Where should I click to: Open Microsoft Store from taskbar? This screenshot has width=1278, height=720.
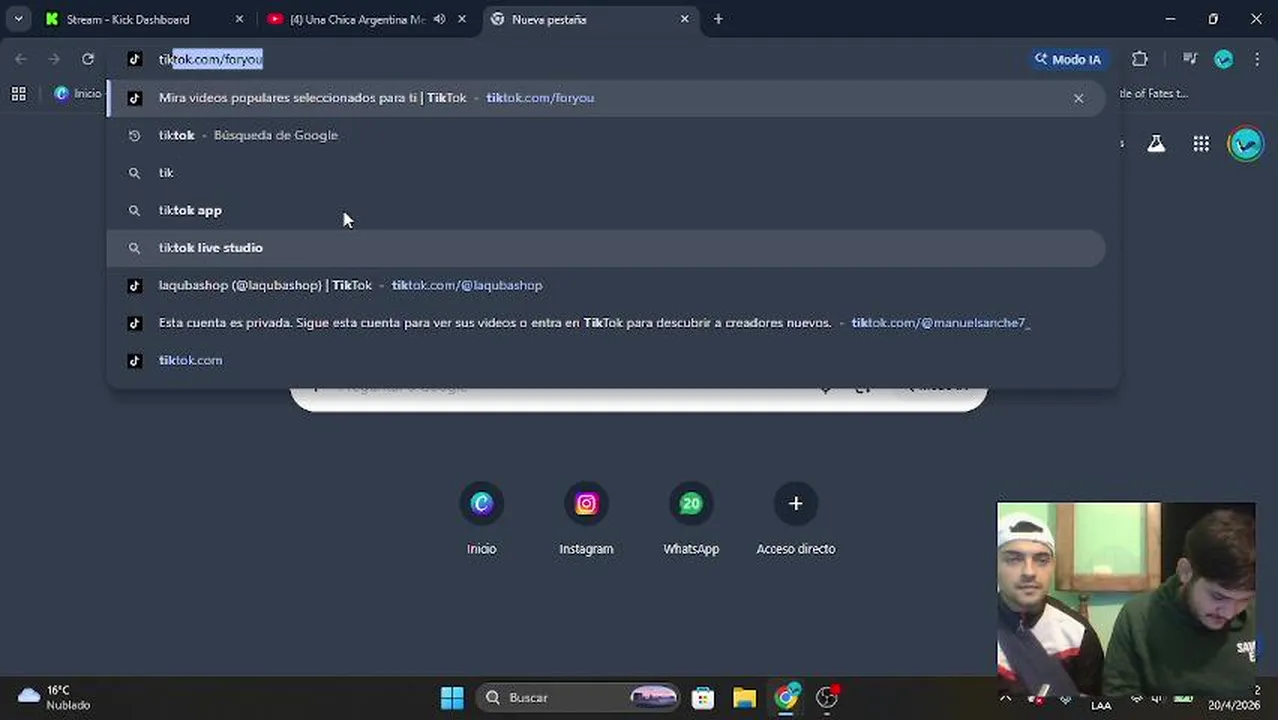(x=703, y=697)
